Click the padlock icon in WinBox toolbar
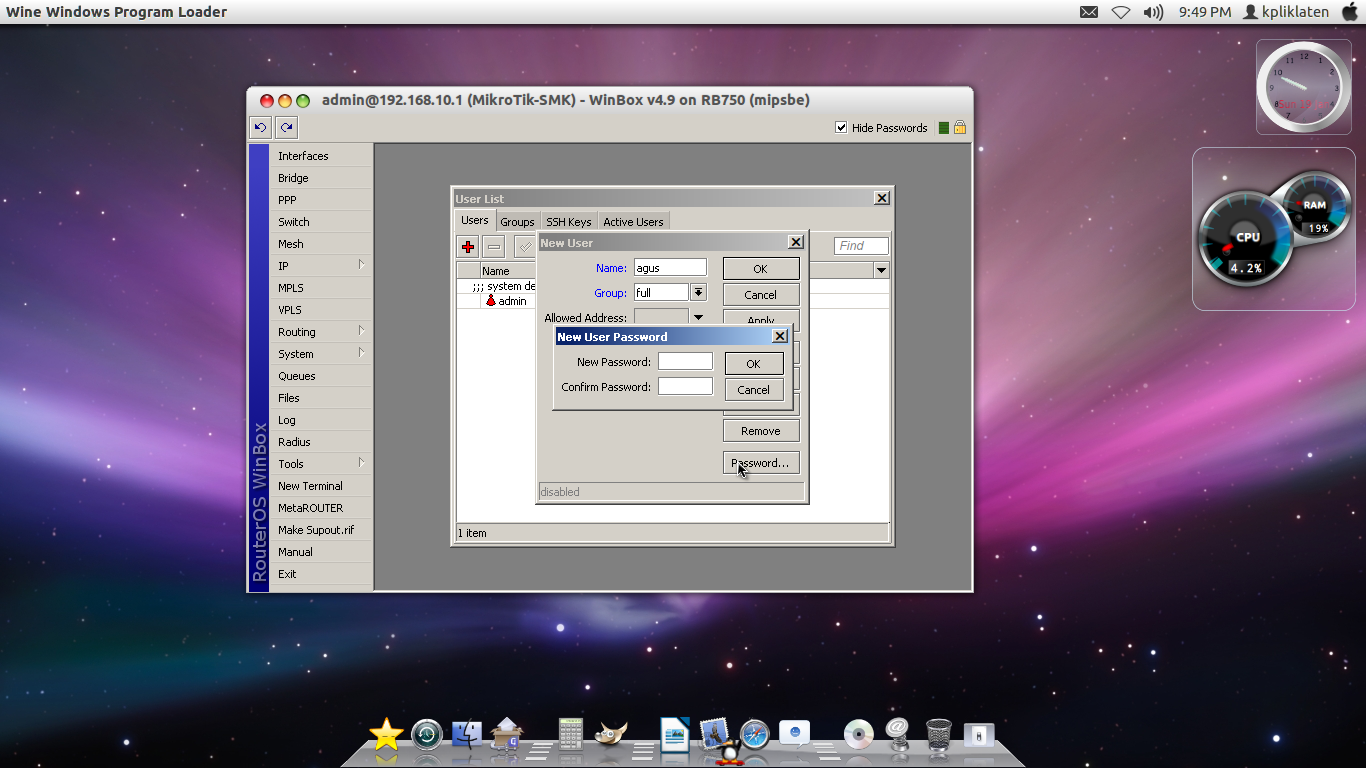Screen dimensions: 1366x768 tap(960, 128)
